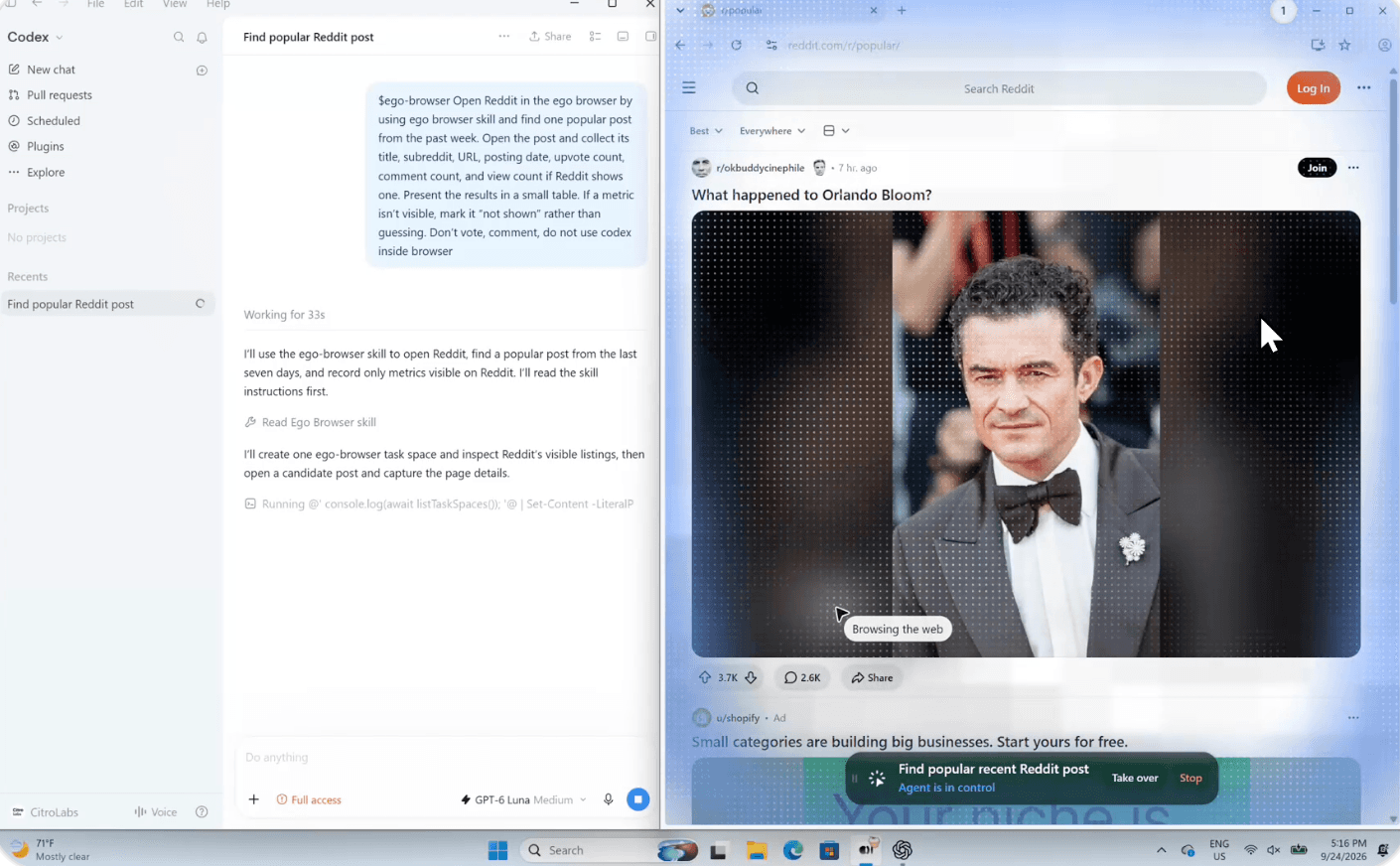This screenshot has height=866, width=1400.
Task: Change Full access permission setting
Action: tap(309, 799)
